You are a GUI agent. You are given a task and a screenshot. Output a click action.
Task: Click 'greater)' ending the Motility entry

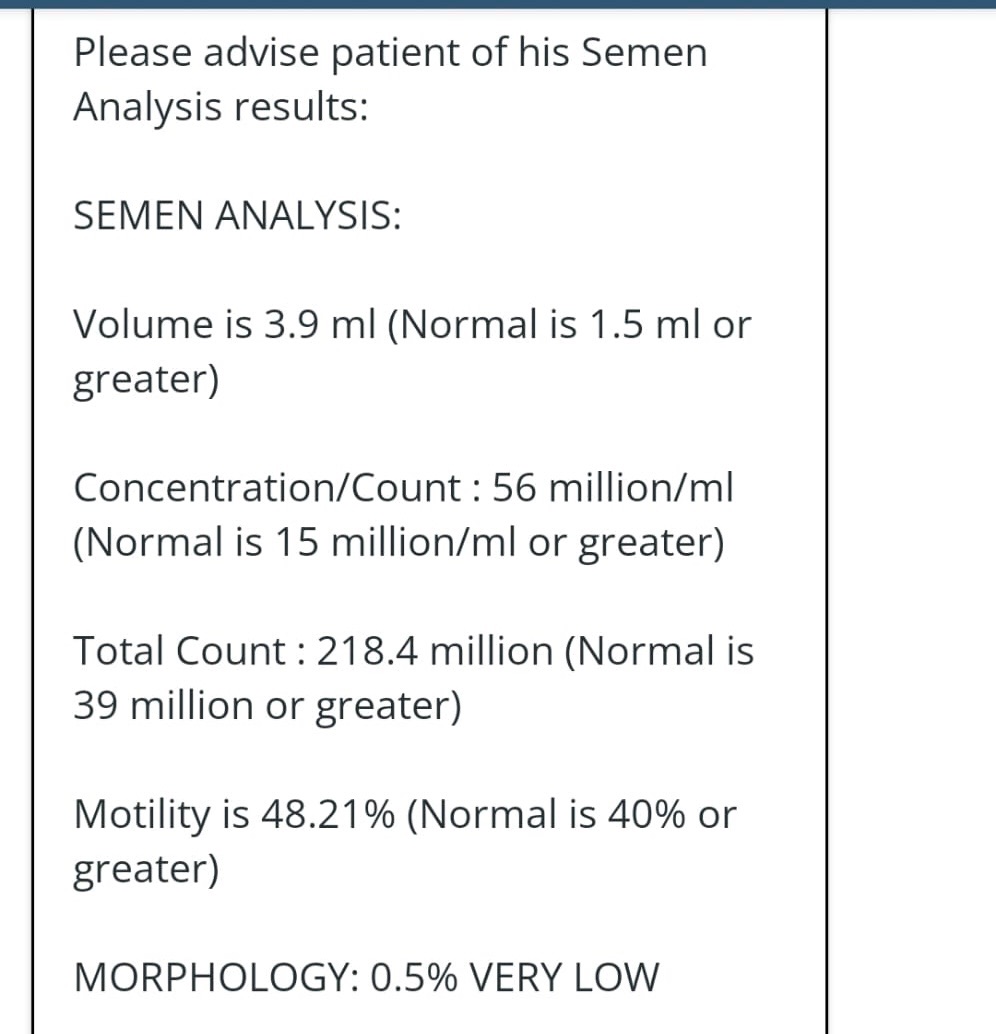[x=146, y=870]
